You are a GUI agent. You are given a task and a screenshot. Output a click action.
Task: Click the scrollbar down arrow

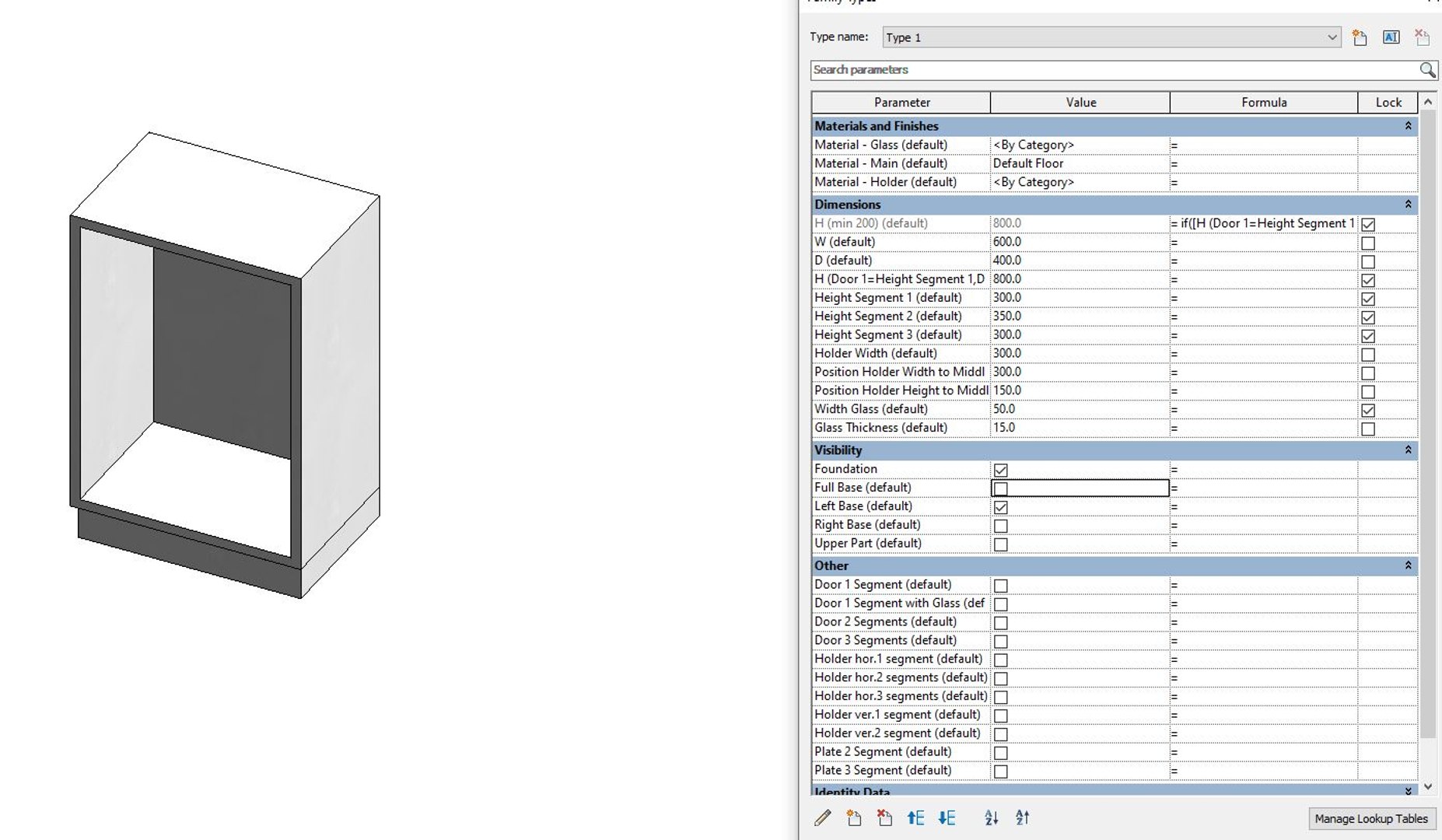click(1428, 787)
